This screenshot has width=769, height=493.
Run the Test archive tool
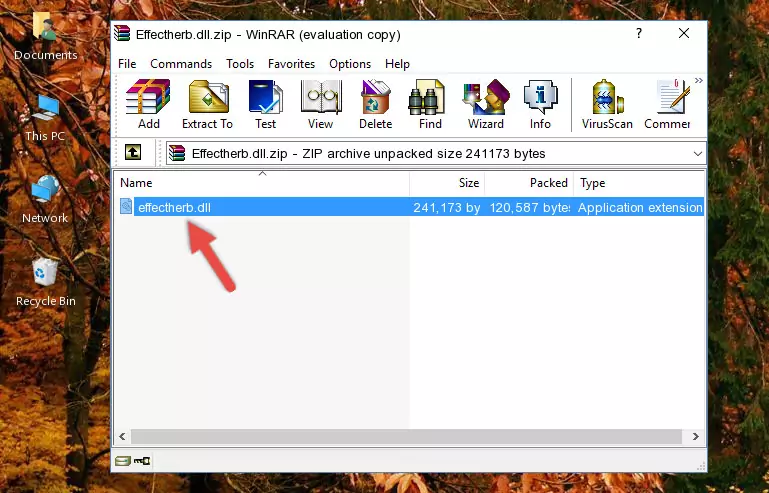265,104
